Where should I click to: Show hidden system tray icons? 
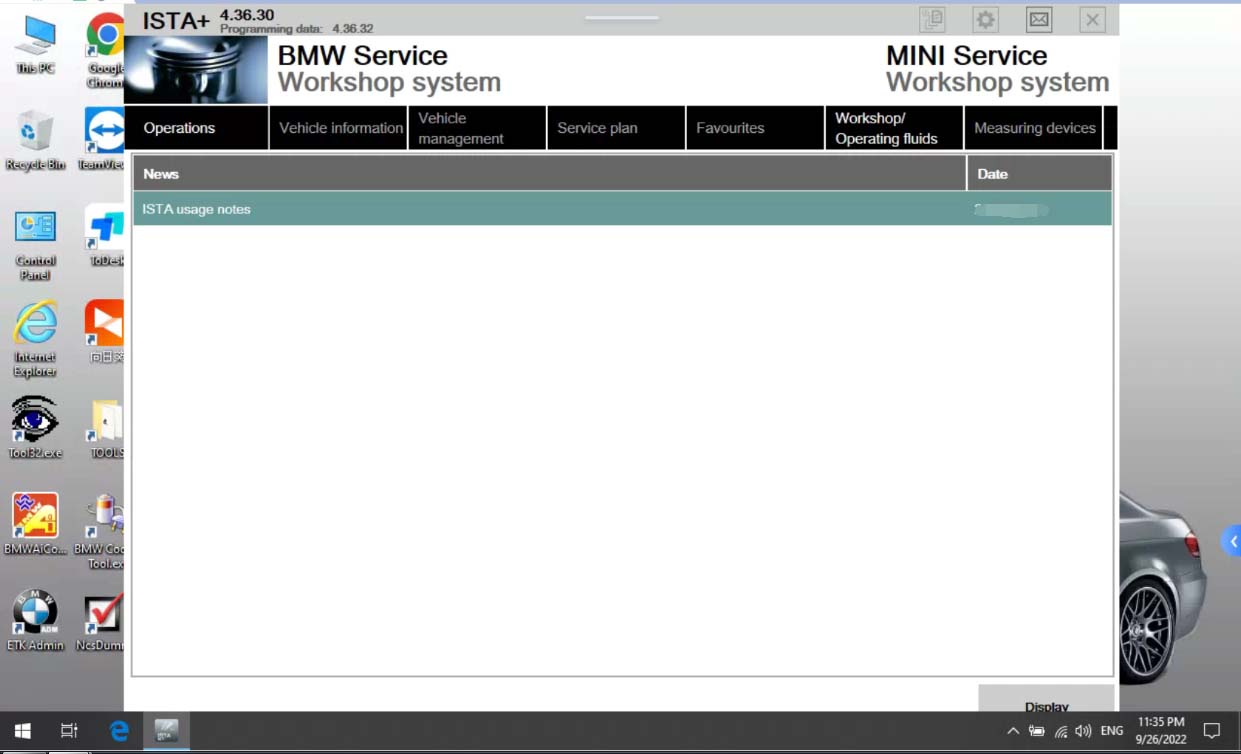click(x=1013, y=731)
